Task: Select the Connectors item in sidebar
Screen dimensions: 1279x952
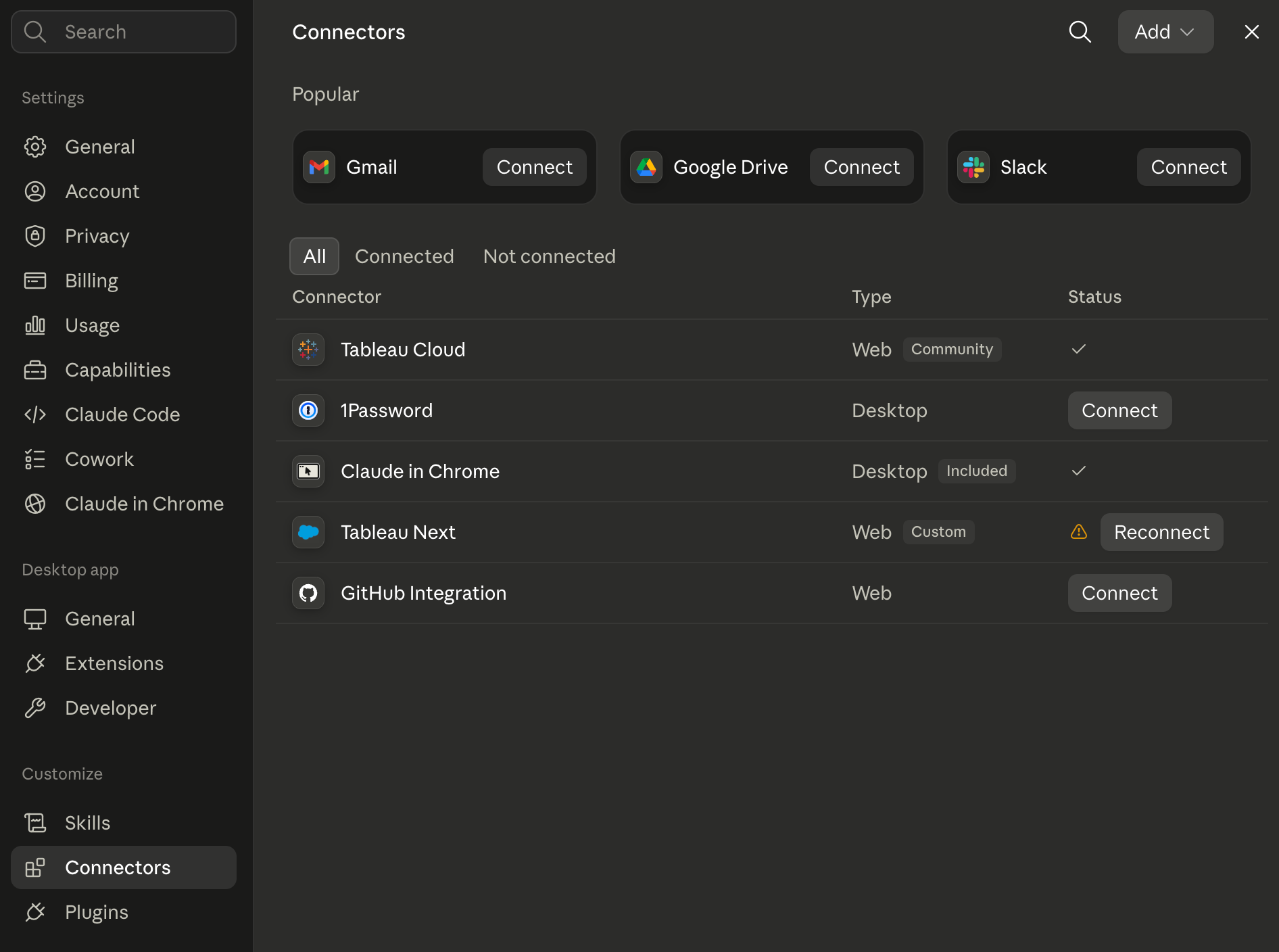Action: [x=124, y=867]
